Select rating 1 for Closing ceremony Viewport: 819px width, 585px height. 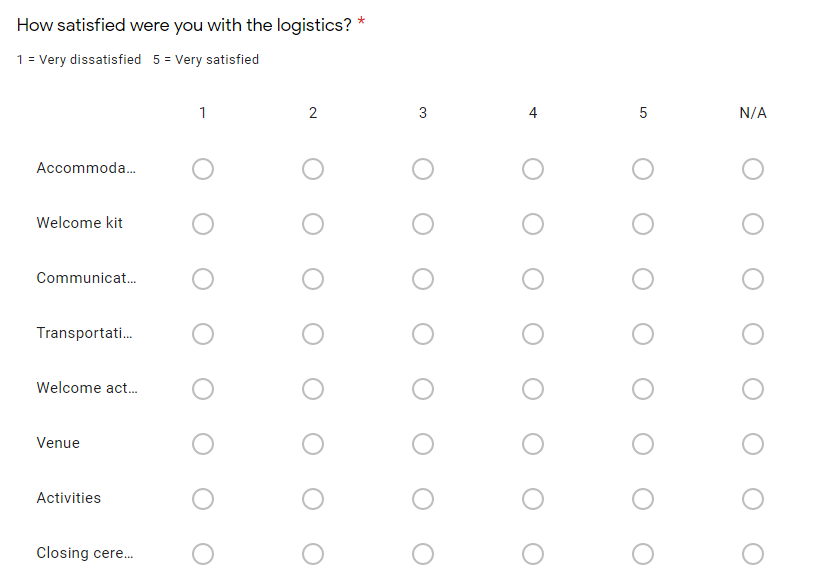point(203,554)
